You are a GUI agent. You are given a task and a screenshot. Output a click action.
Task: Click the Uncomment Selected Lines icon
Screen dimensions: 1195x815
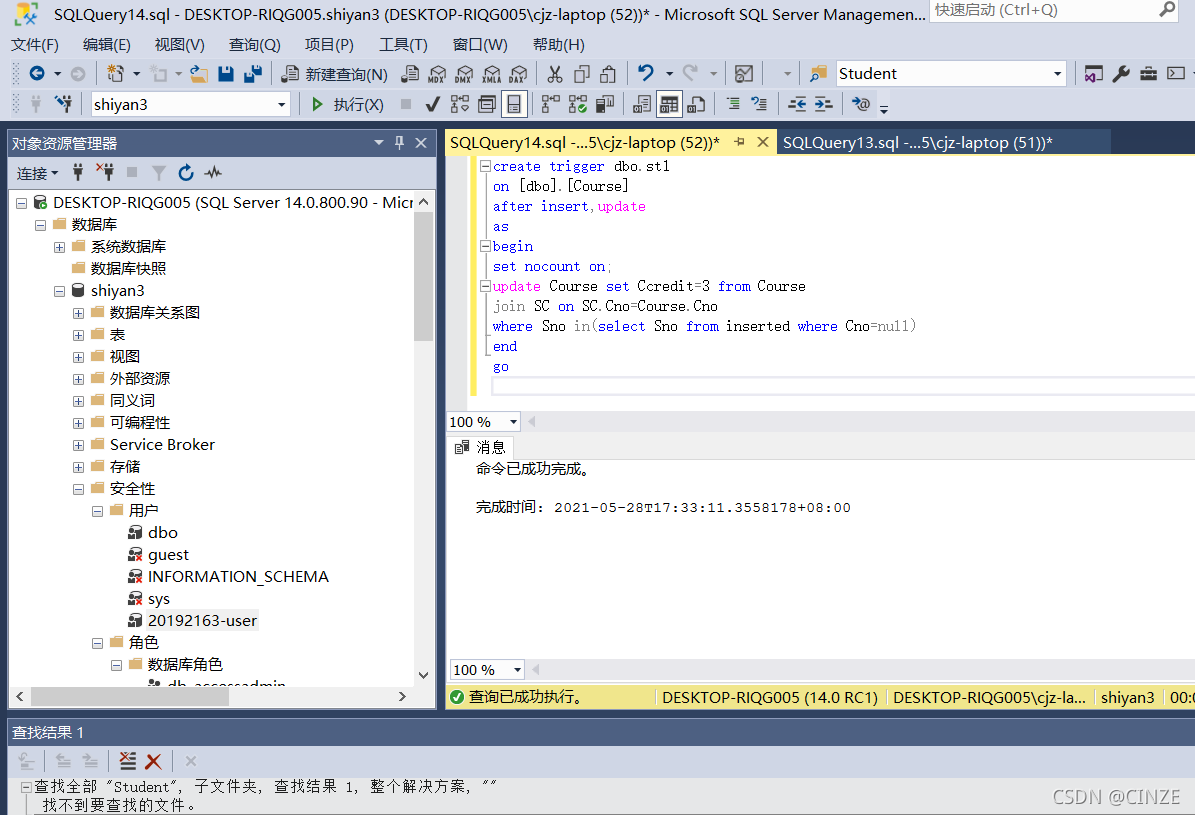[x=759, y=104]
